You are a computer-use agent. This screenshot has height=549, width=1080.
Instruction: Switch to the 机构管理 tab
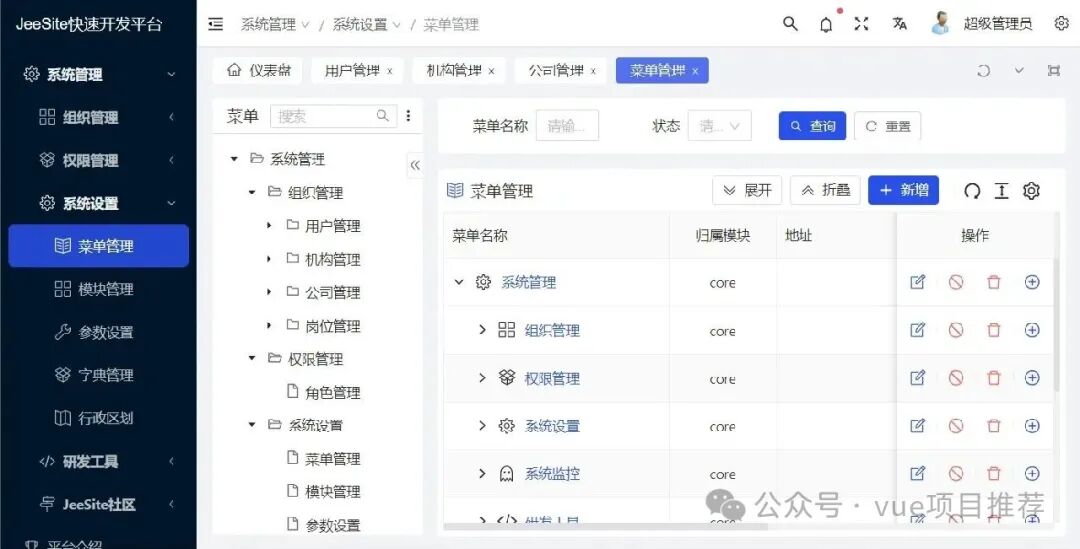[453, 70]
